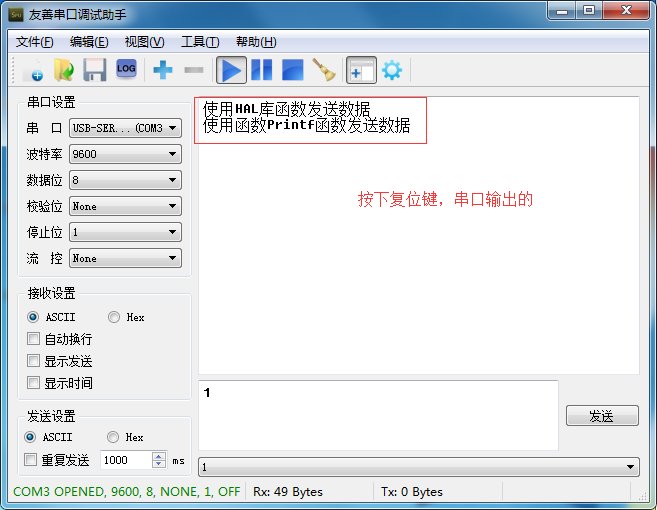
Task: Open file using the folder icon
Action: click(x=64, y=70)
